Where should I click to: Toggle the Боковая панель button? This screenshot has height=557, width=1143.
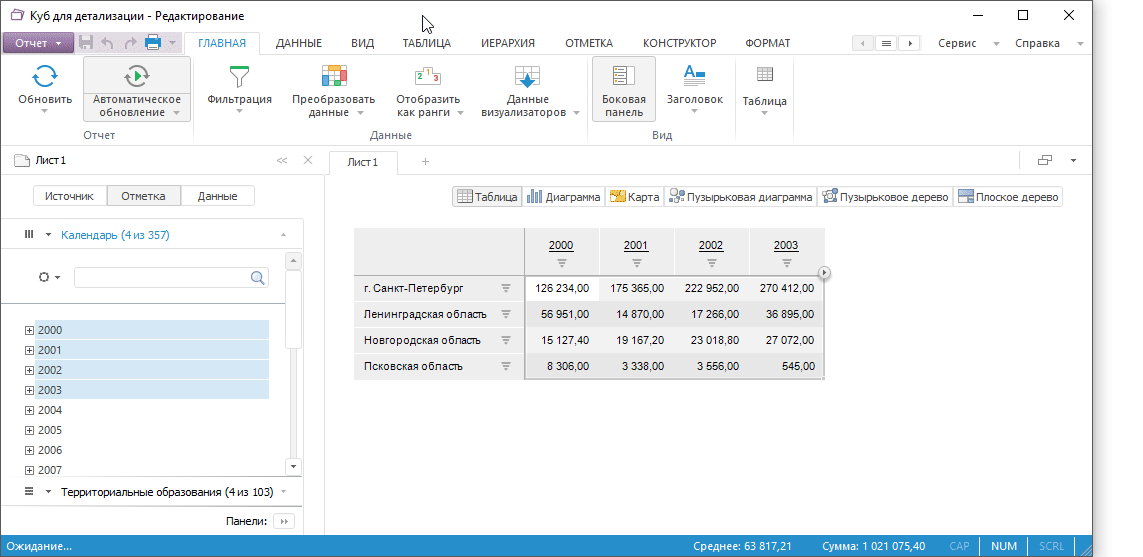point(624,89)
